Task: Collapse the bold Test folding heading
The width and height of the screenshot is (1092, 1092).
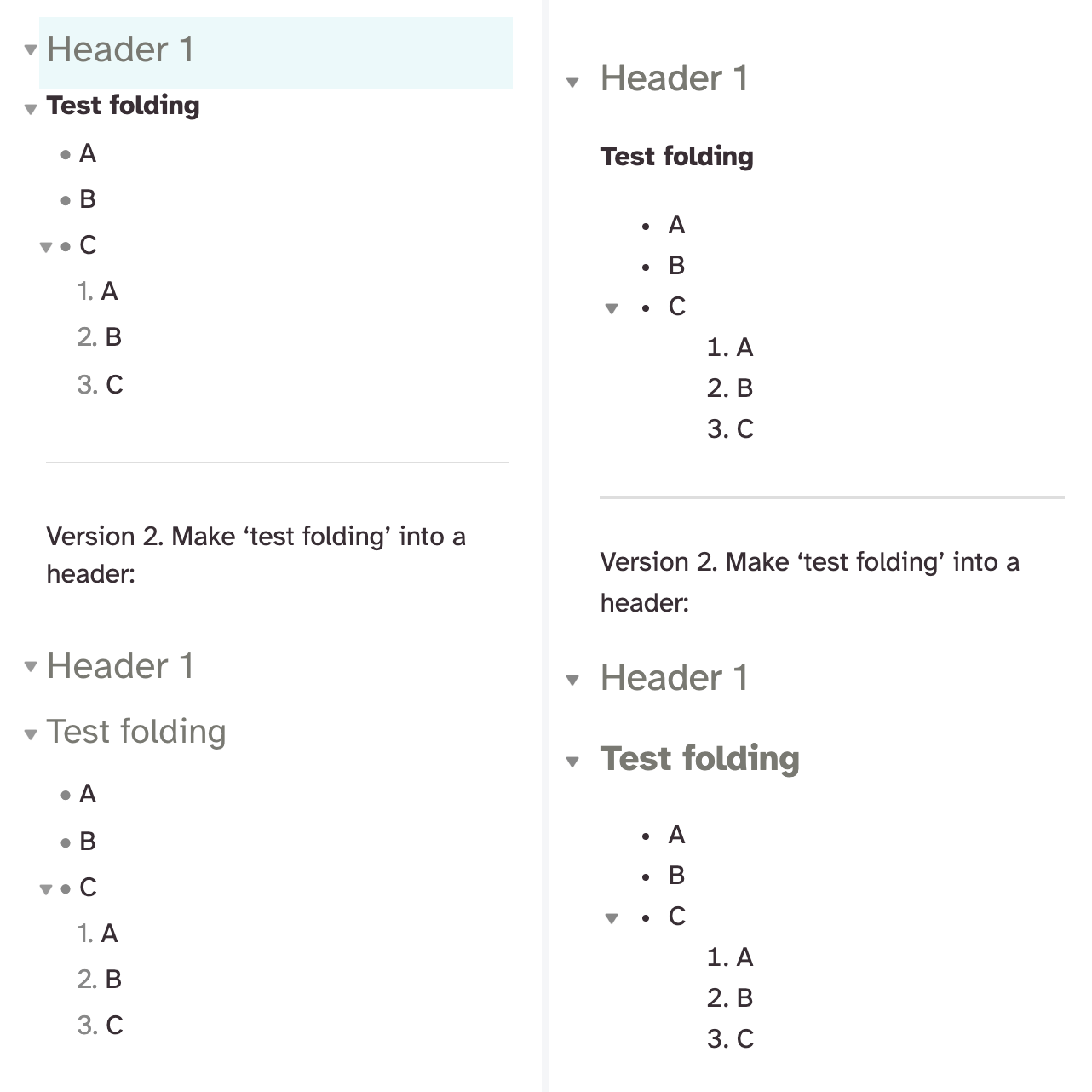Action: (x=29, y=109)
